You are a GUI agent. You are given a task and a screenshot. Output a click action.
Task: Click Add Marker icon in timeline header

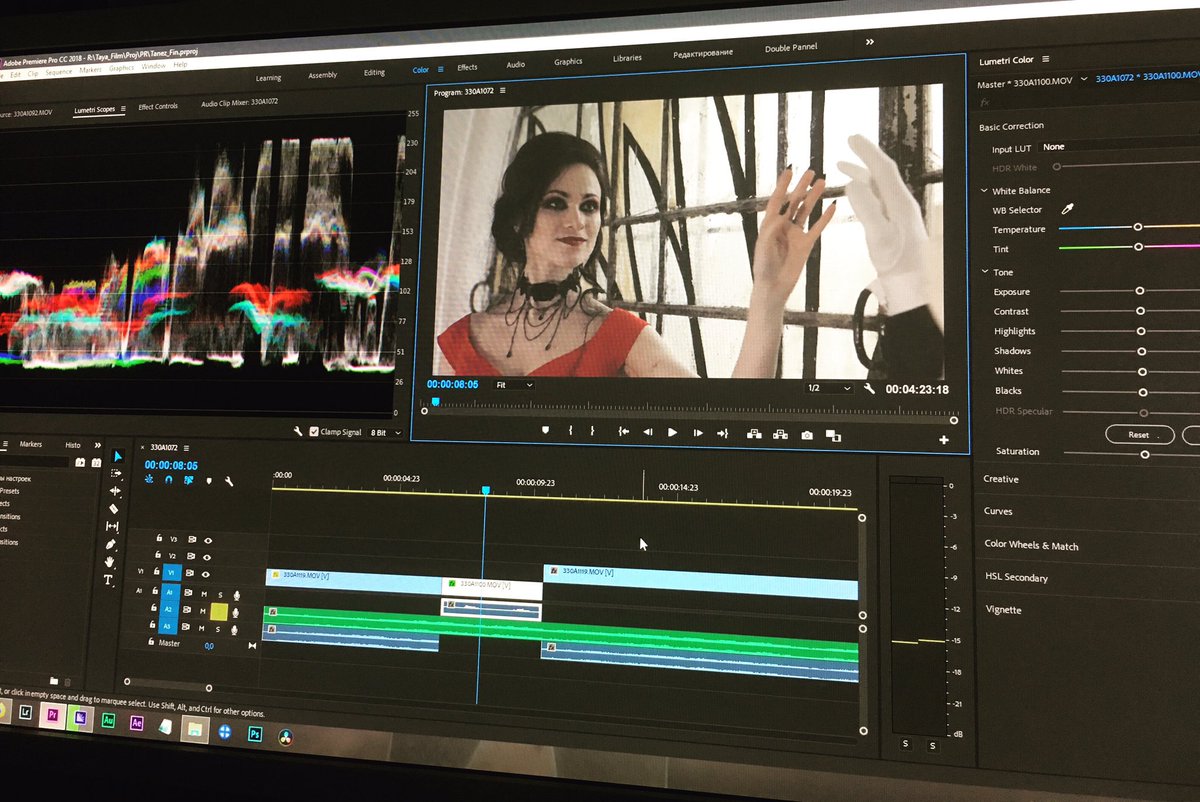coord(209,481)
